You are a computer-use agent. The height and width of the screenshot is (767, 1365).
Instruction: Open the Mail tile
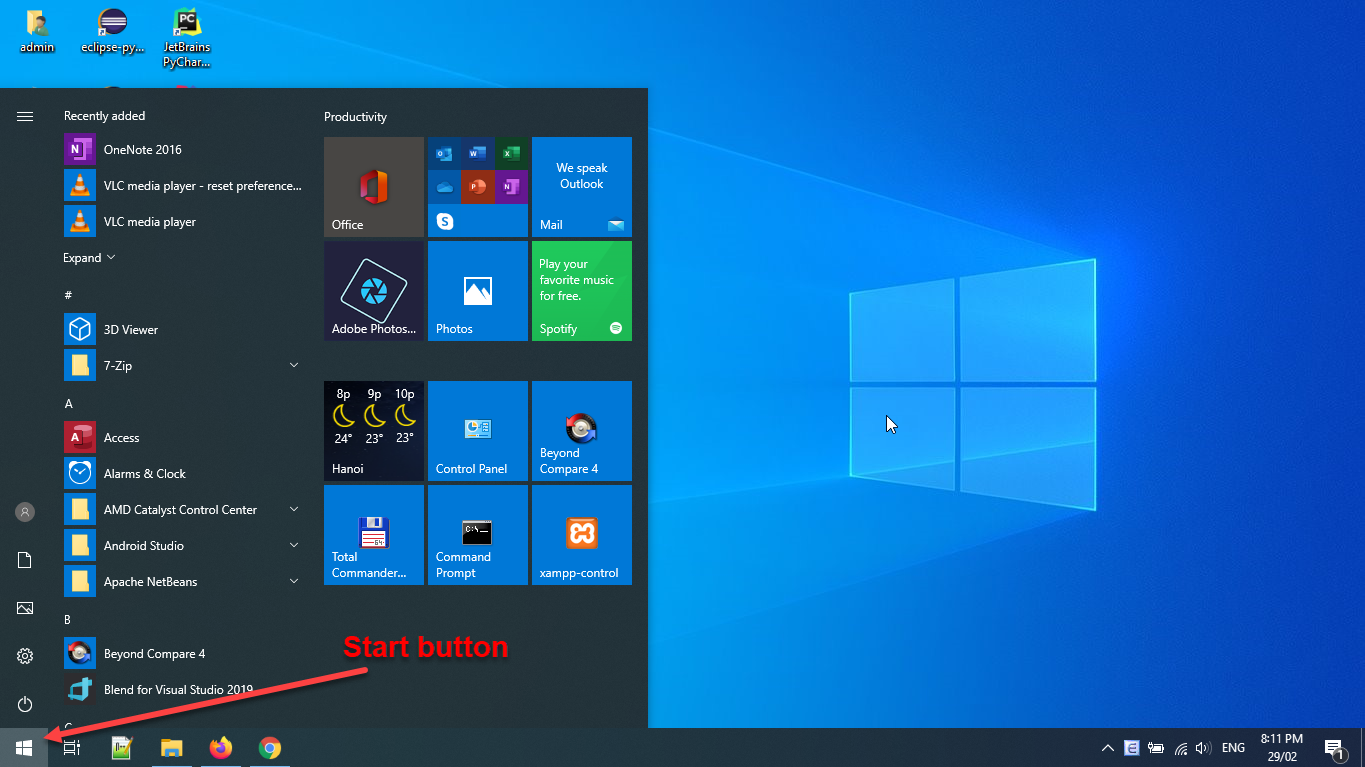pyautogui.click(x=582, y=187)
